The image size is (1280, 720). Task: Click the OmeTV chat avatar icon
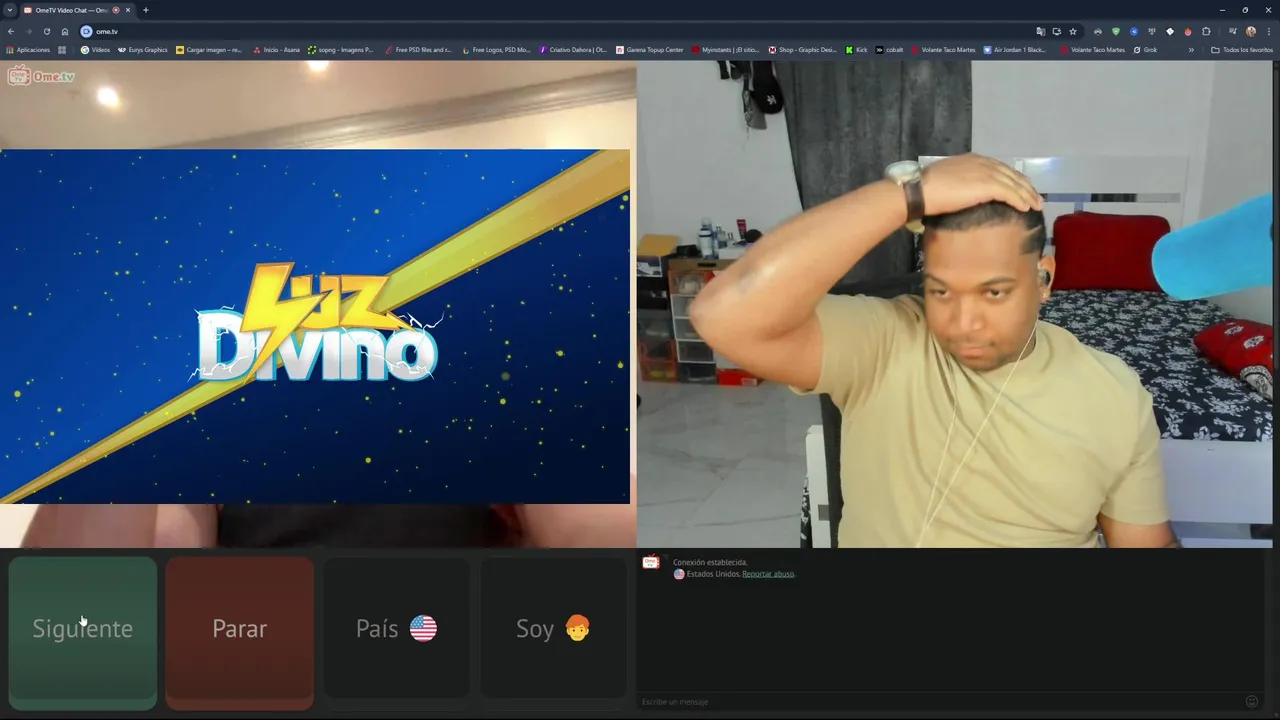(650, 562)
